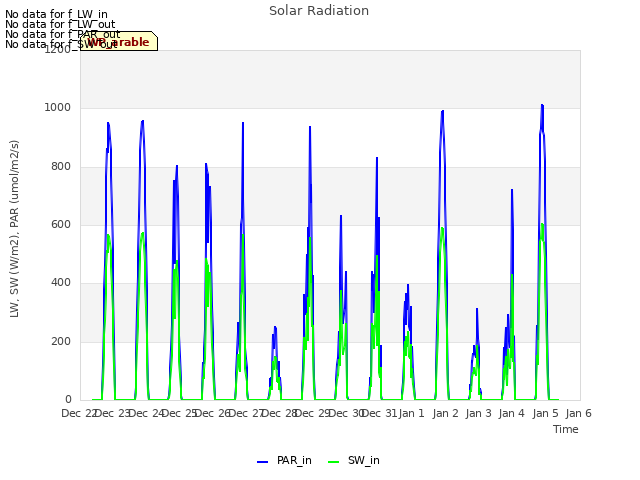
Task: Click the 400 y-axis tick label
Action: coord(61,283)
